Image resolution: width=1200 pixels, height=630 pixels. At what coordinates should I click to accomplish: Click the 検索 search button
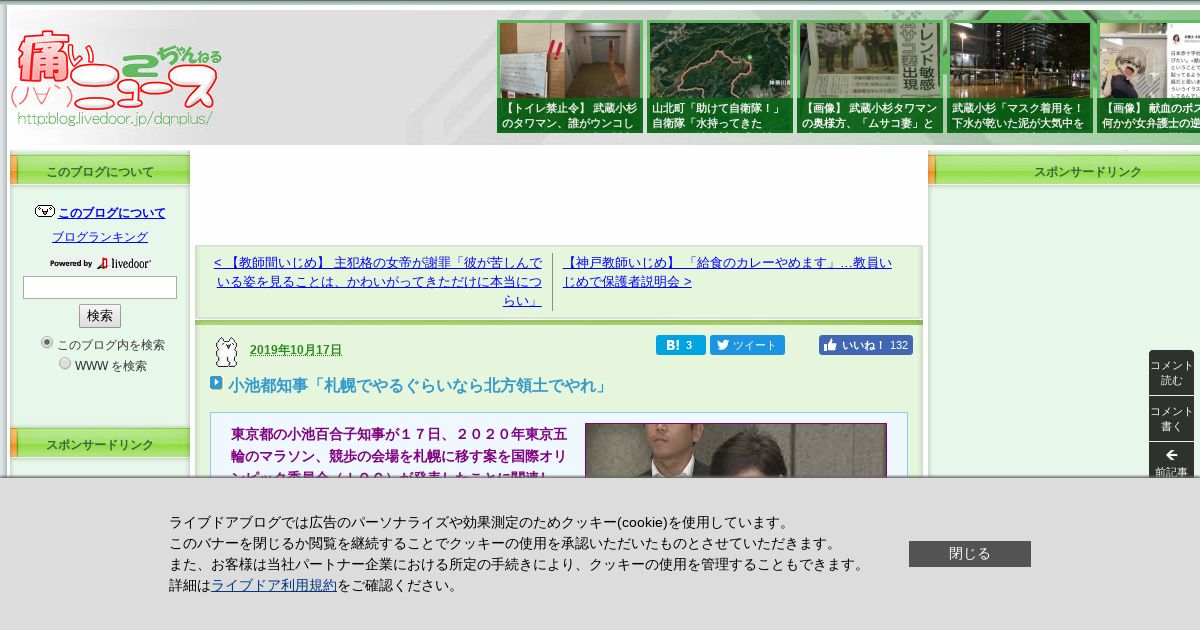100,316
